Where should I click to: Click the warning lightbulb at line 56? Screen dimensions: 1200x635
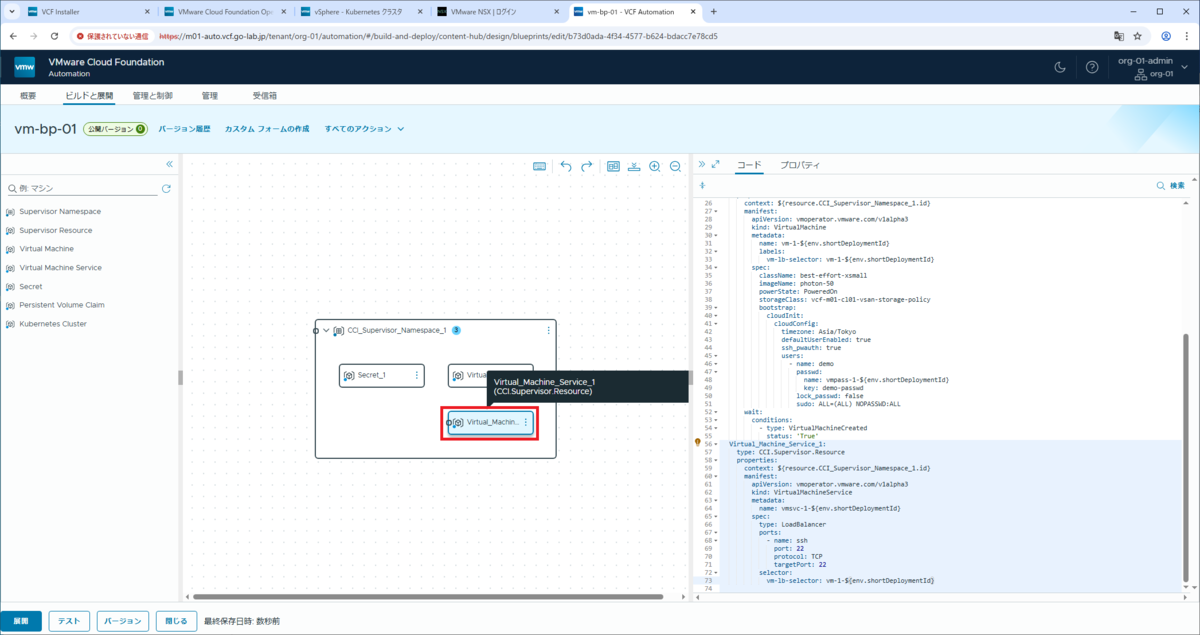(698, 442)
